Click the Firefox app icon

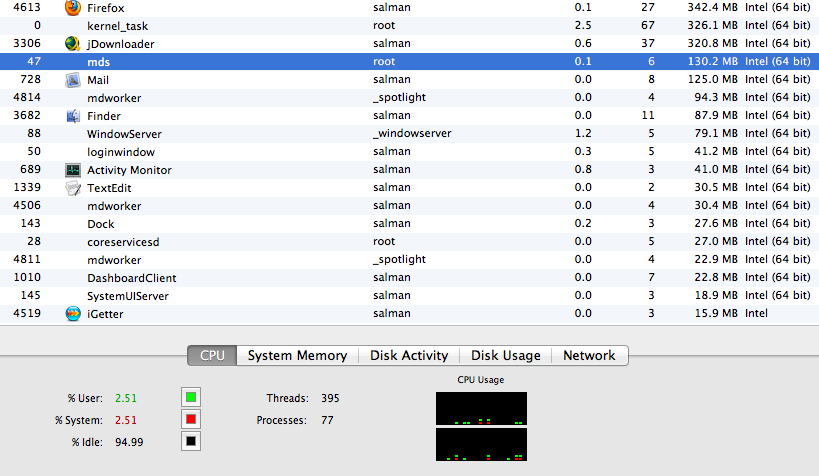pos(73,7)
